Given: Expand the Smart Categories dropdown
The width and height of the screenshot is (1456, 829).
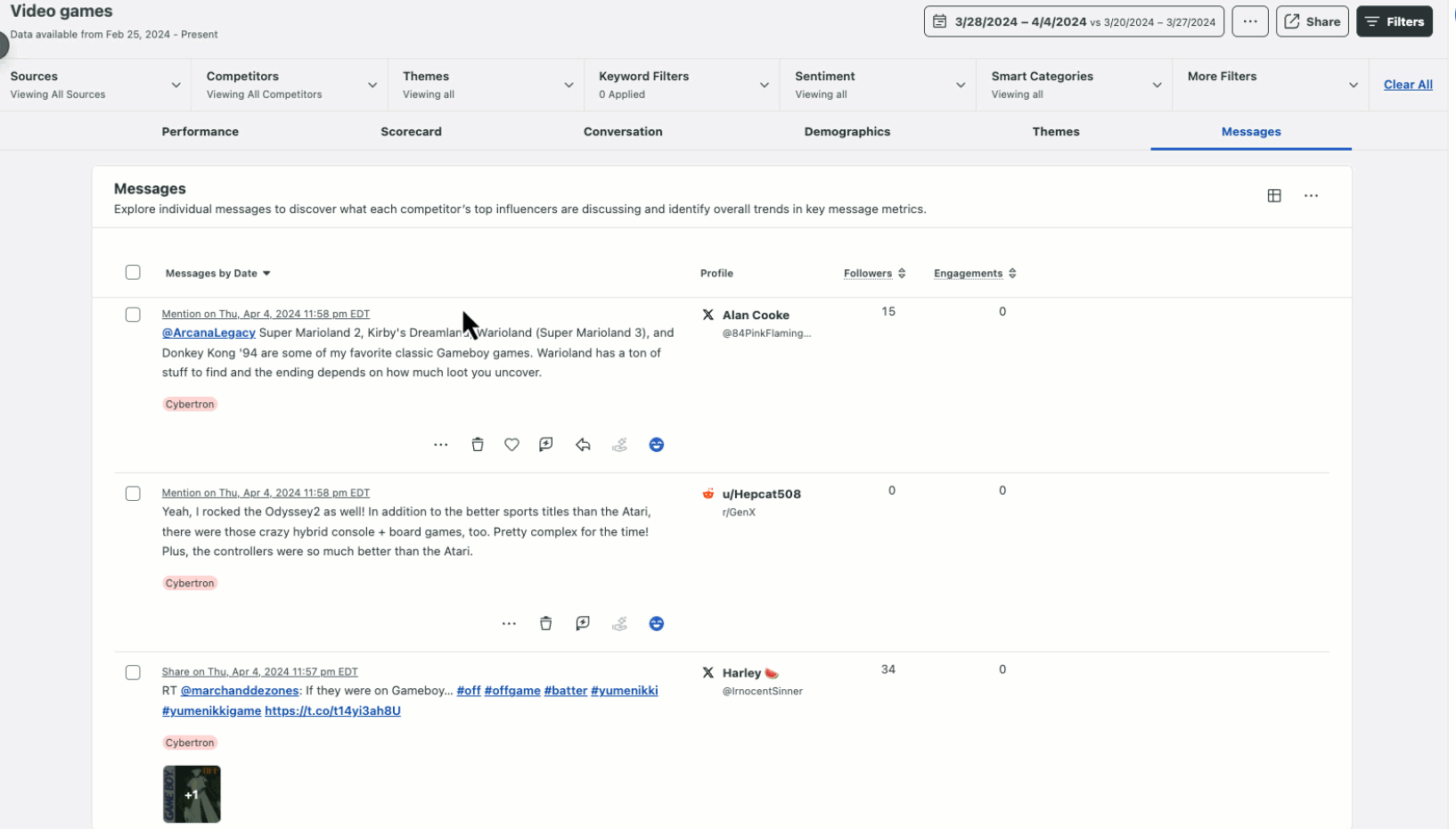Looking at the screenshot, I should pyautogui.click(x=1076, y=85).
